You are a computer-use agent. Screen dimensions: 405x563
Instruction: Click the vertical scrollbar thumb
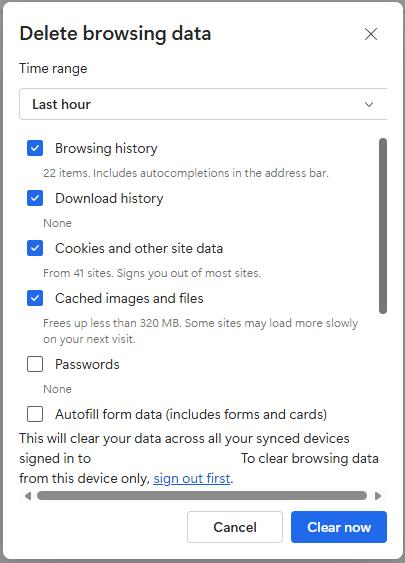tap(383, 226)
